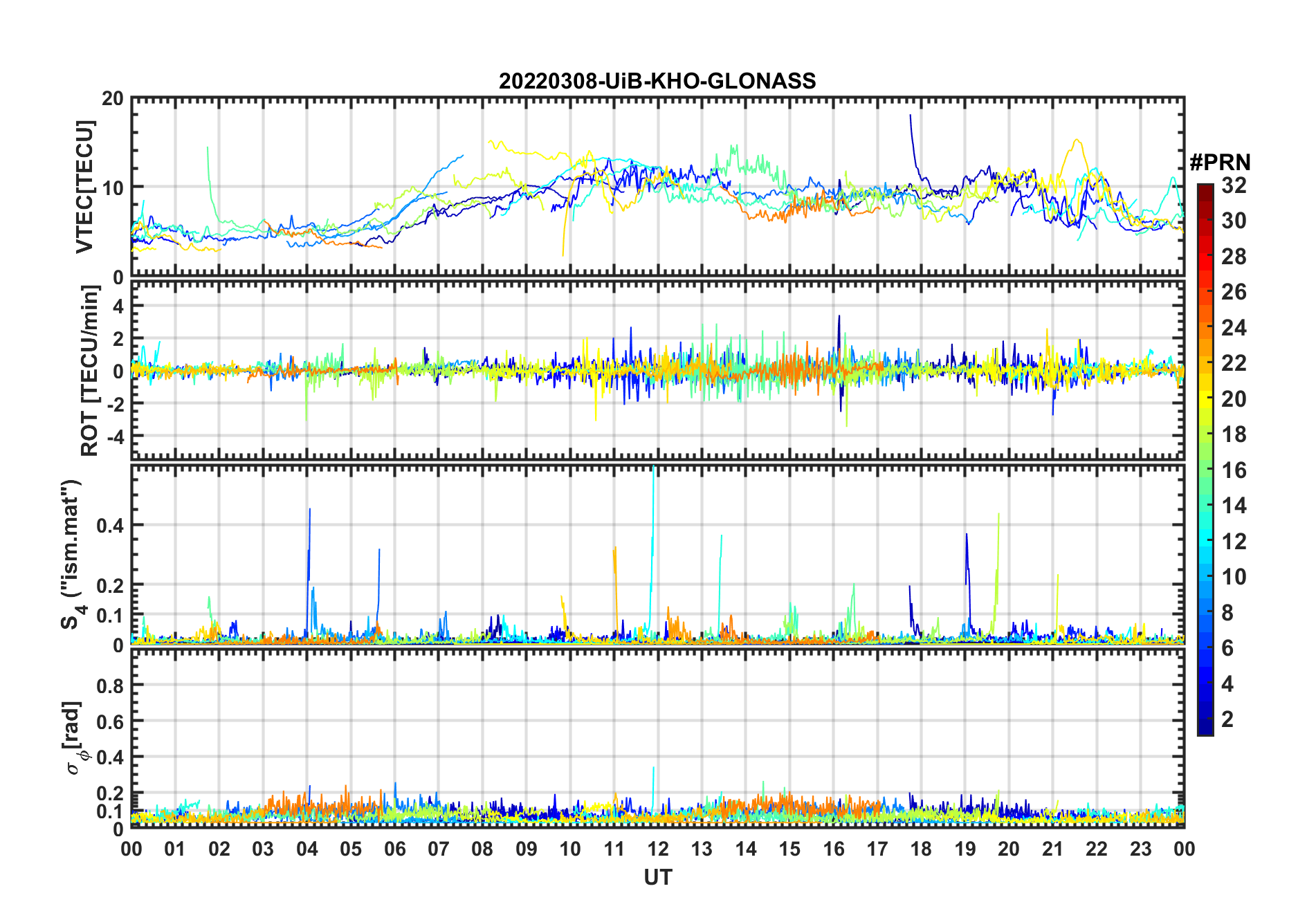Click the 21 hour tick on UT axis
The width and height of the screenshot is (1316, 920).
click(x=1052, y=849)
